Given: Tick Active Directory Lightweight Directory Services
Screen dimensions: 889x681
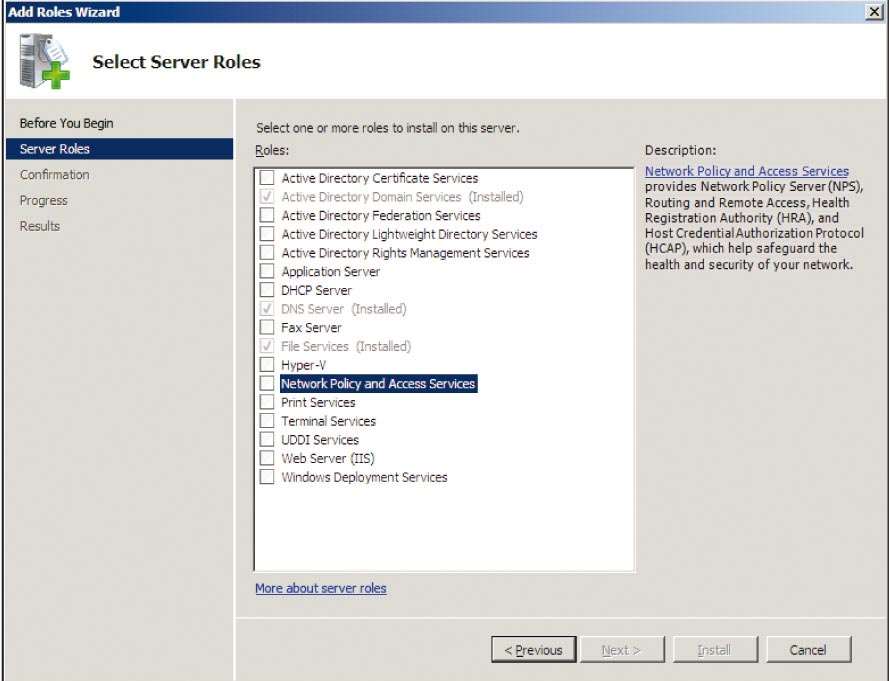Looking at the screenshot, I should pyautogui.click(x=266, y=234).
